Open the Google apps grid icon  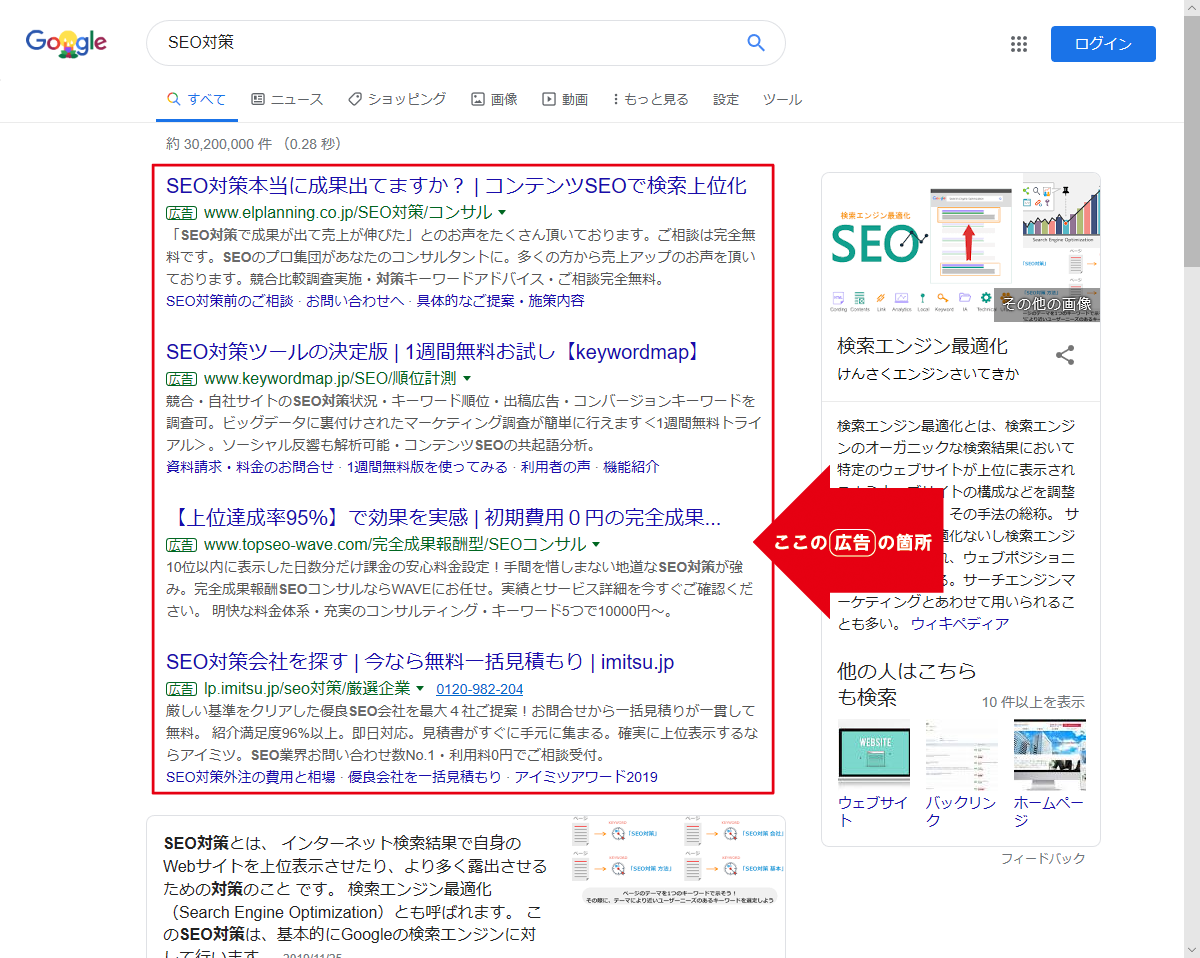1019,44
